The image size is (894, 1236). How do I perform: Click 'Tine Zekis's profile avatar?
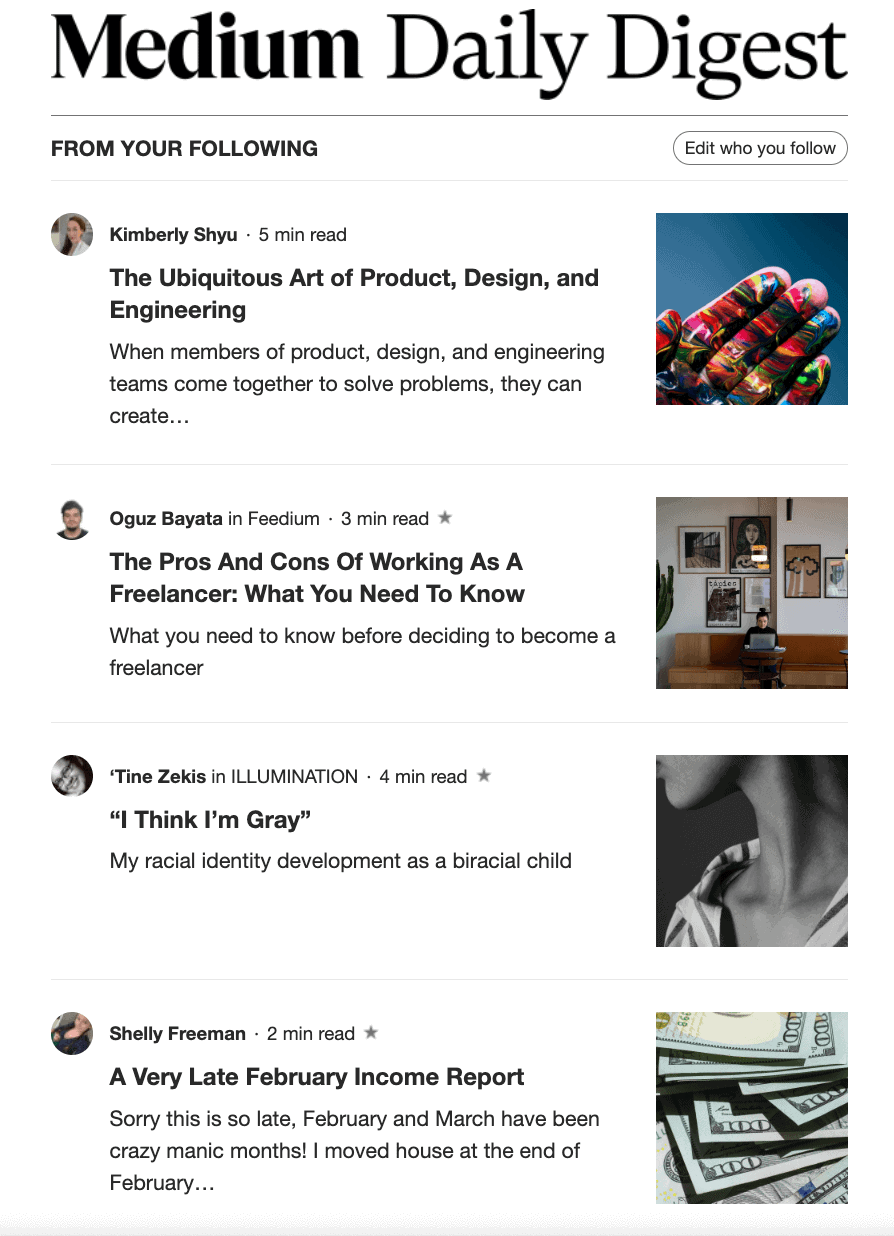(72, 776)
